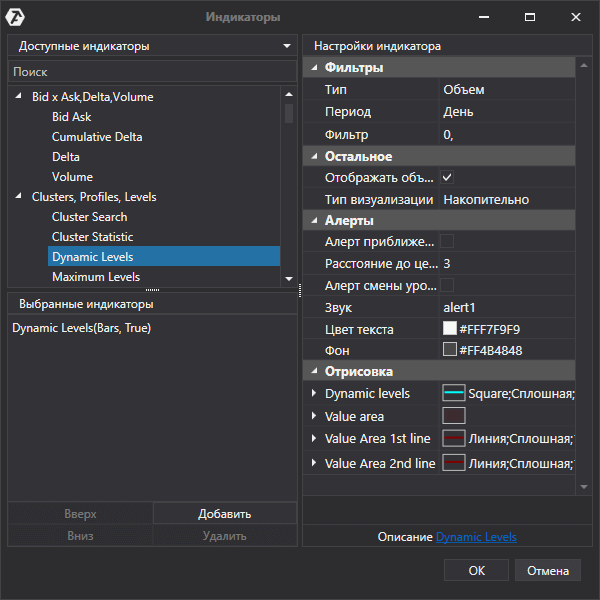
Task: Open the Dynamic Levels description link
Action: tap(476, 537)
